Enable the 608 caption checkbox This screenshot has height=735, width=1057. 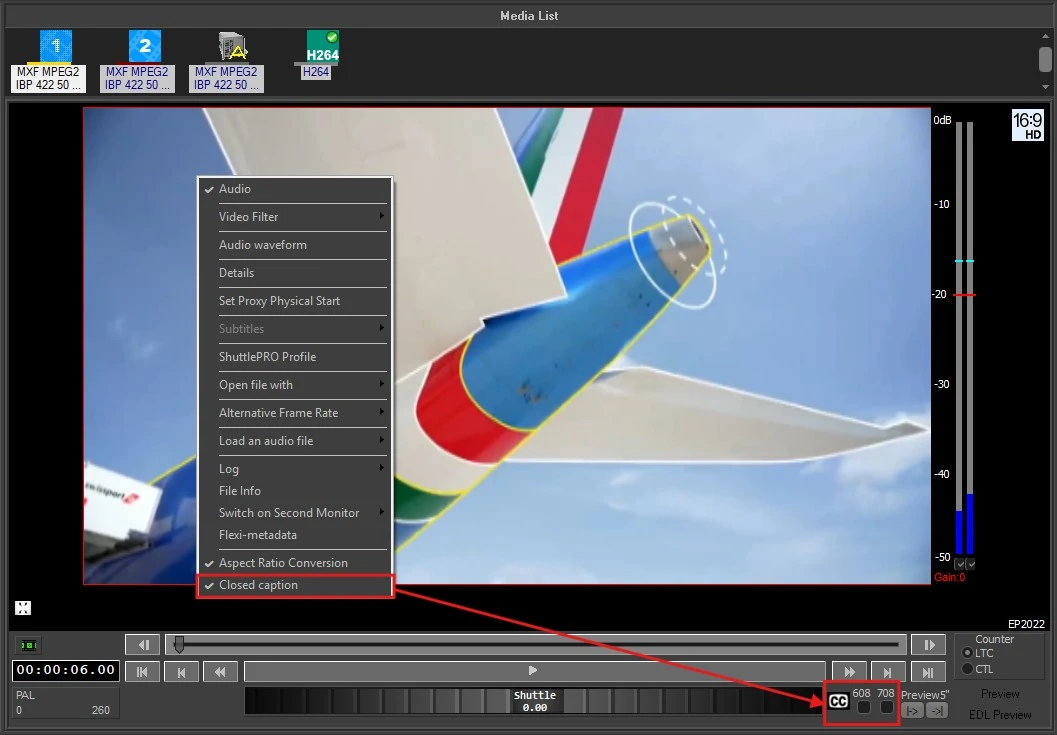click(x=863, y=708)
